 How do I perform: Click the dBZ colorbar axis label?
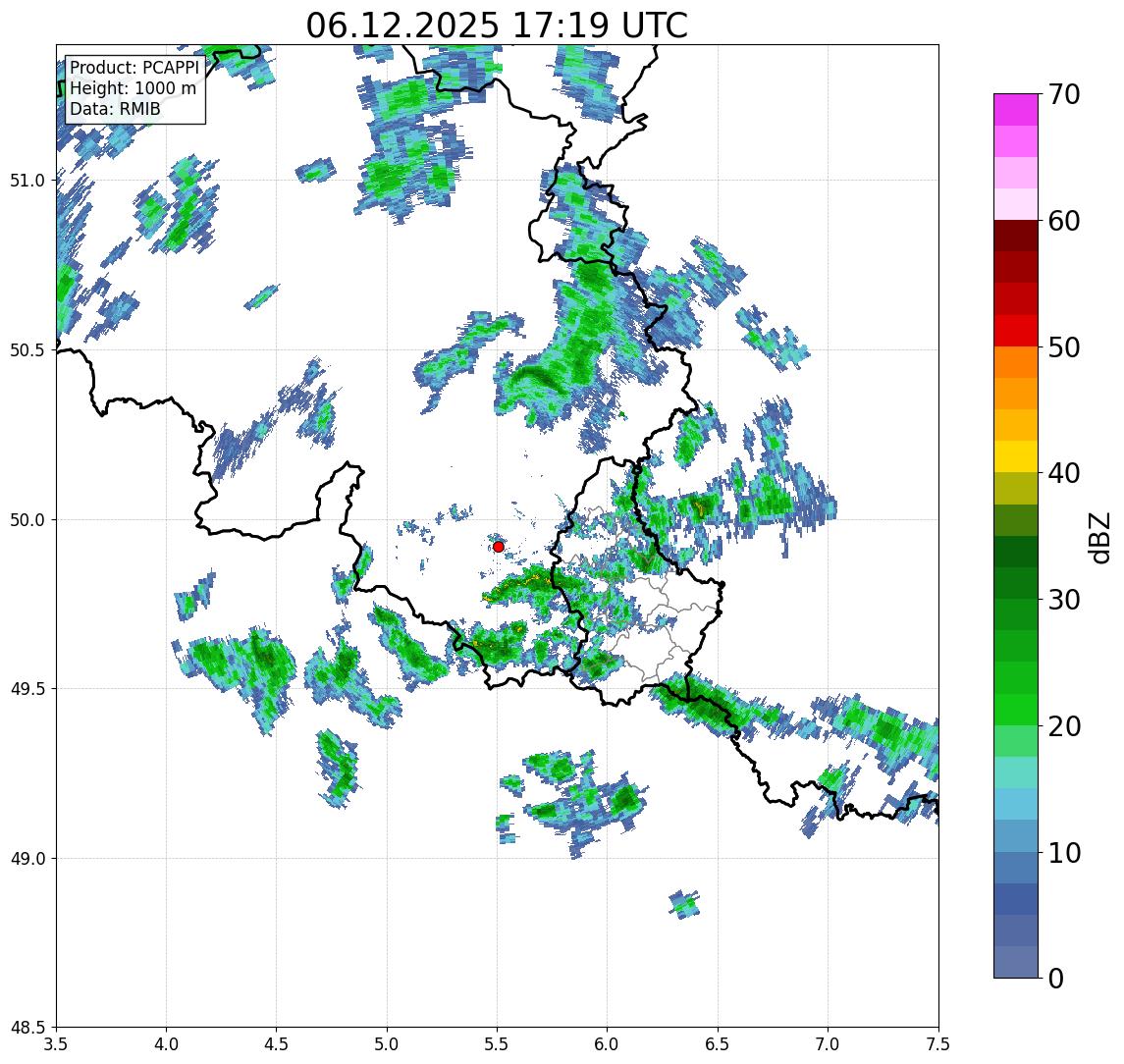[1098, 538]
